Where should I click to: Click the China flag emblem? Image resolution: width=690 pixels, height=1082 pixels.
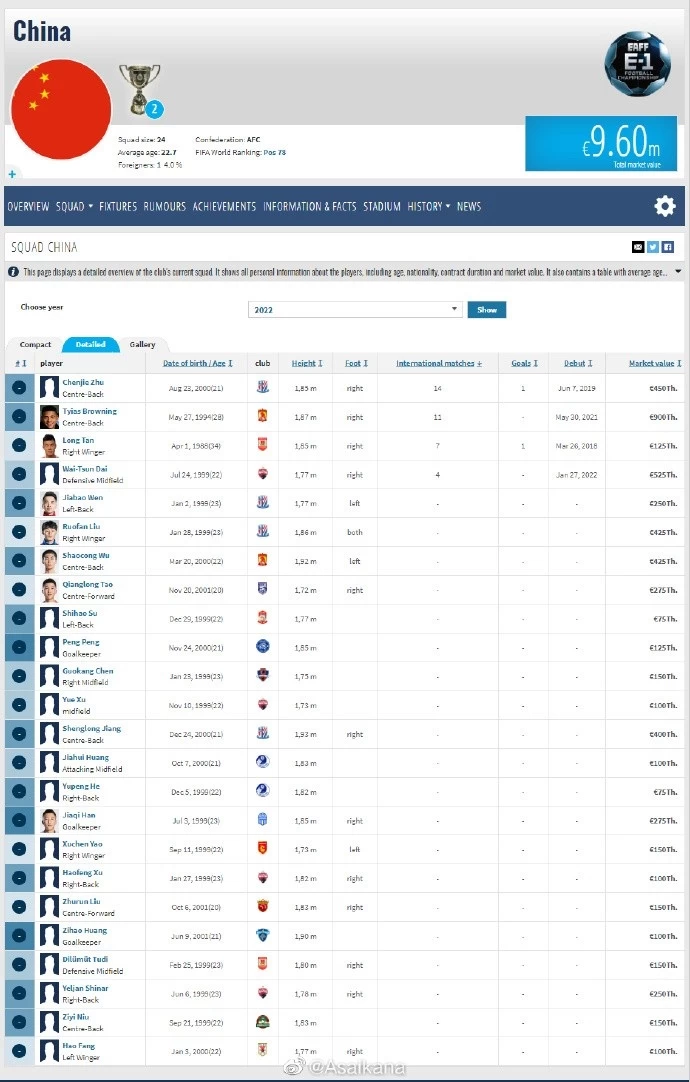point(60,110)
